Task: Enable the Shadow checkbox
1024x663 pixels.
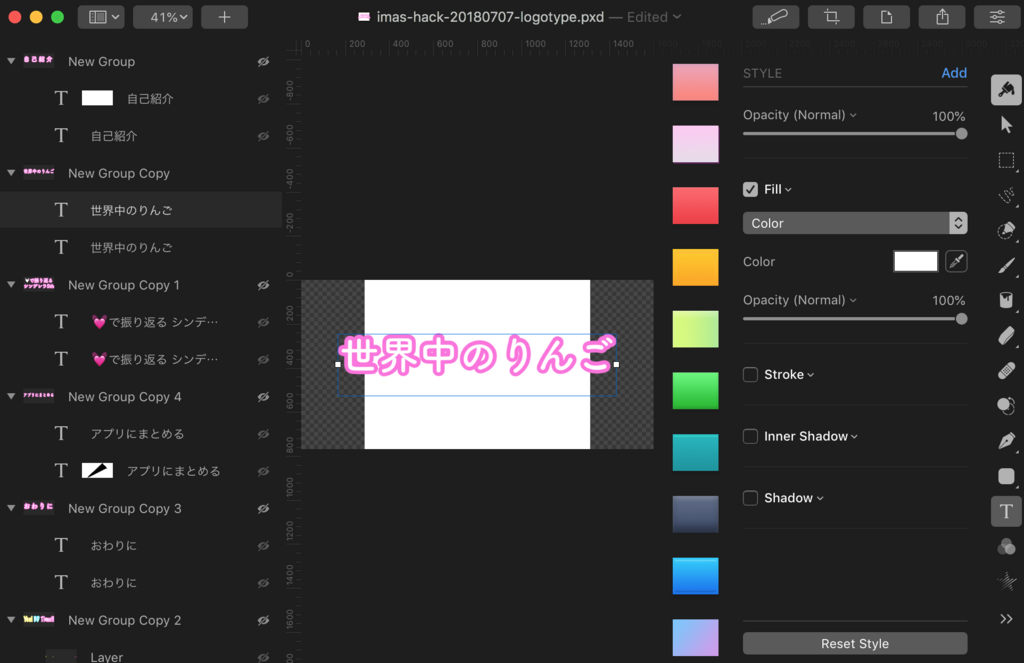Action: click(x=750, y=498)
